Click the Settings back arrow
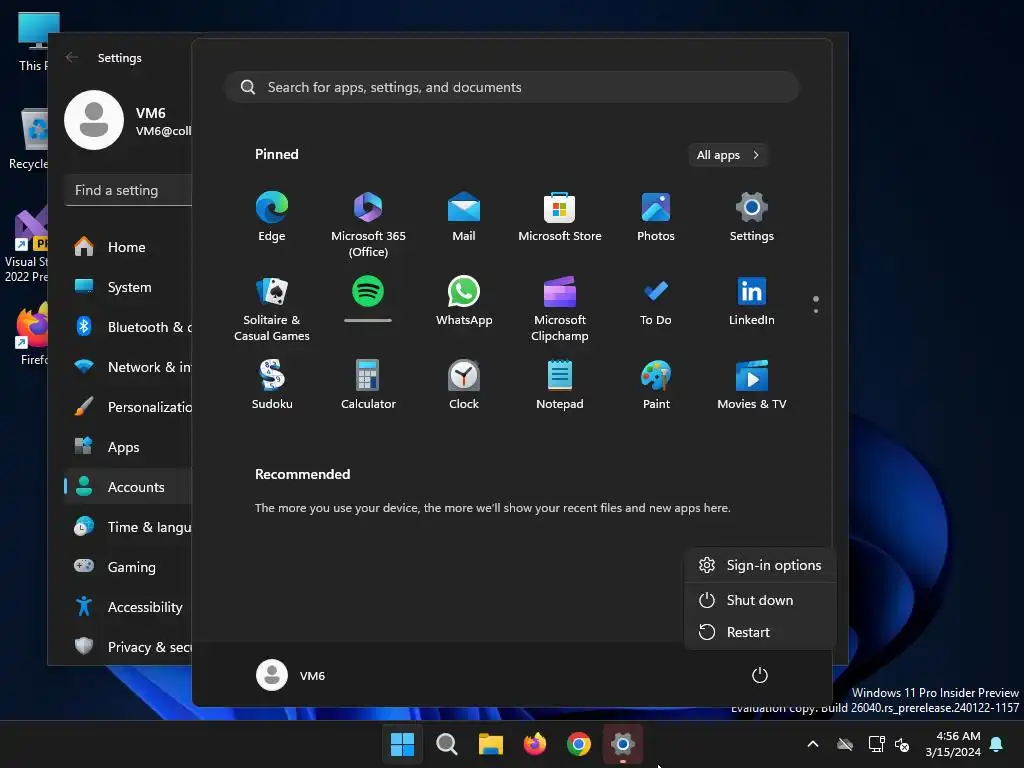The image size is (1024, 768). click(72, 57)
